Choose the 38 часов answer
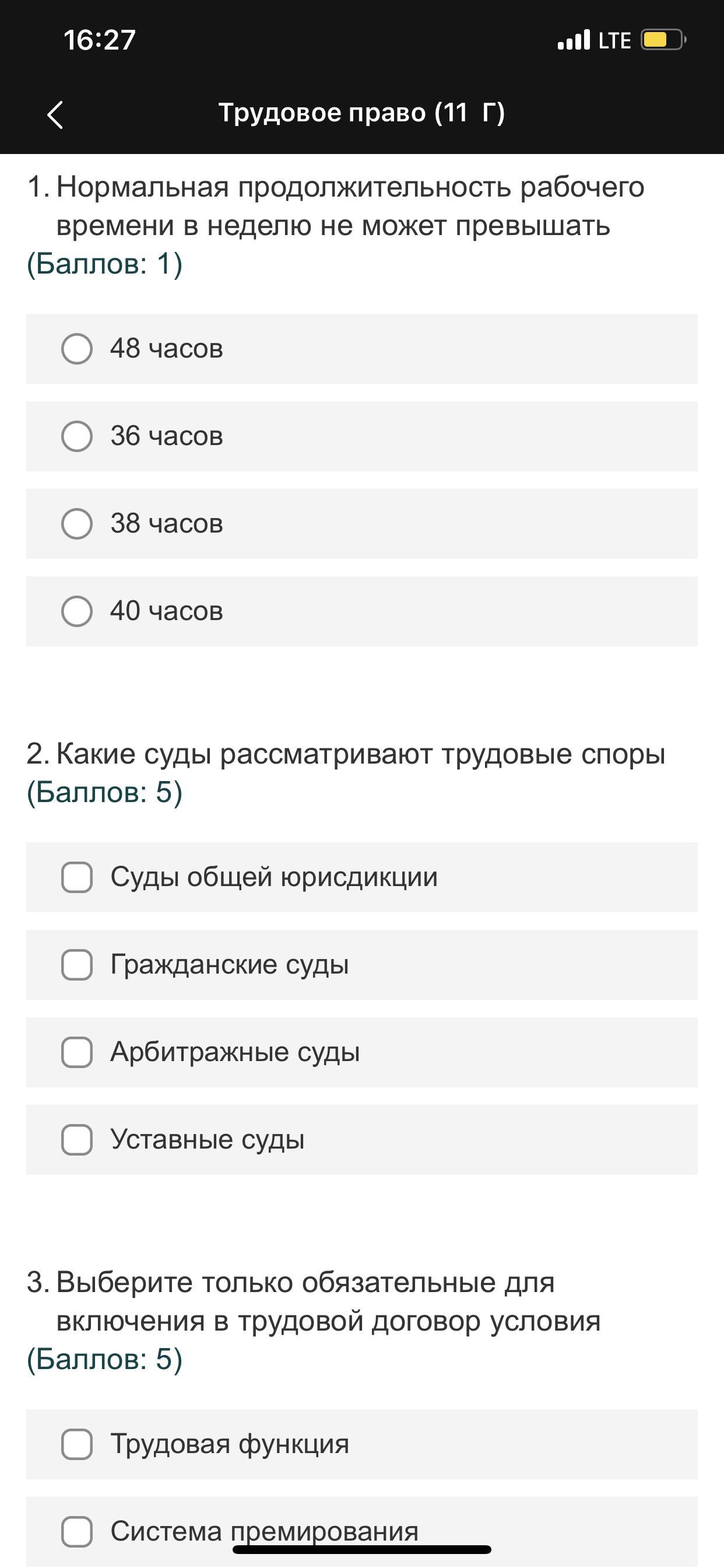Image resolution: width=724 pixels, height=1568 pixels. (x=78, y=523)
